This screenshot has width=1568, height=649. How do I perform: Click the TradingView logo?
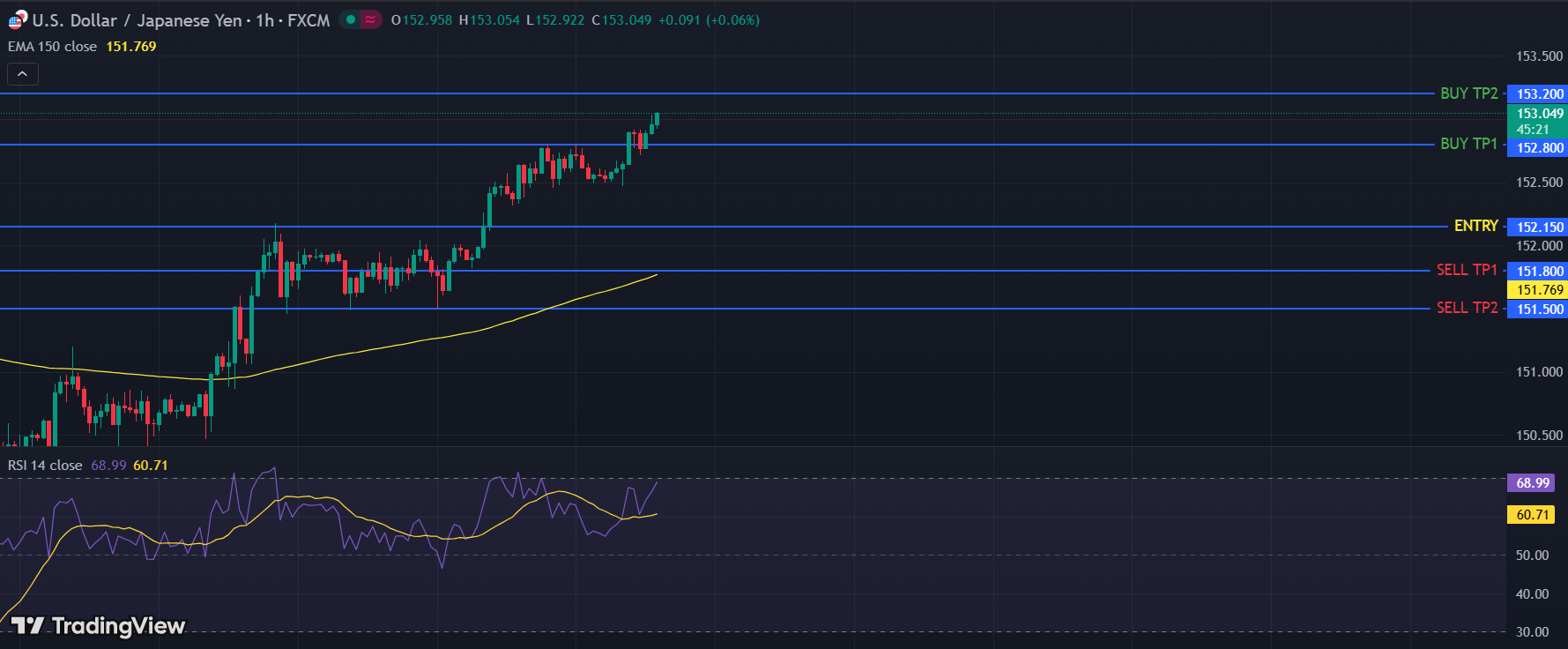click(x=99, y=625)
